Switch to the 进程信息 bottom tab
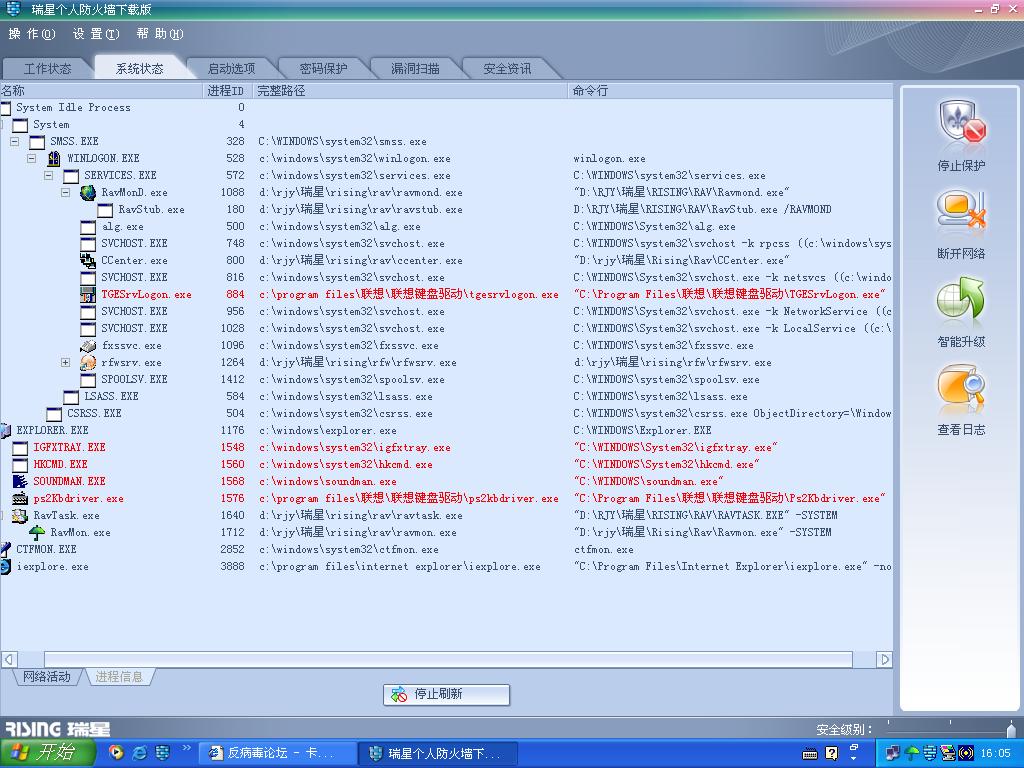The image size is (1024, 768). (119, 677)
